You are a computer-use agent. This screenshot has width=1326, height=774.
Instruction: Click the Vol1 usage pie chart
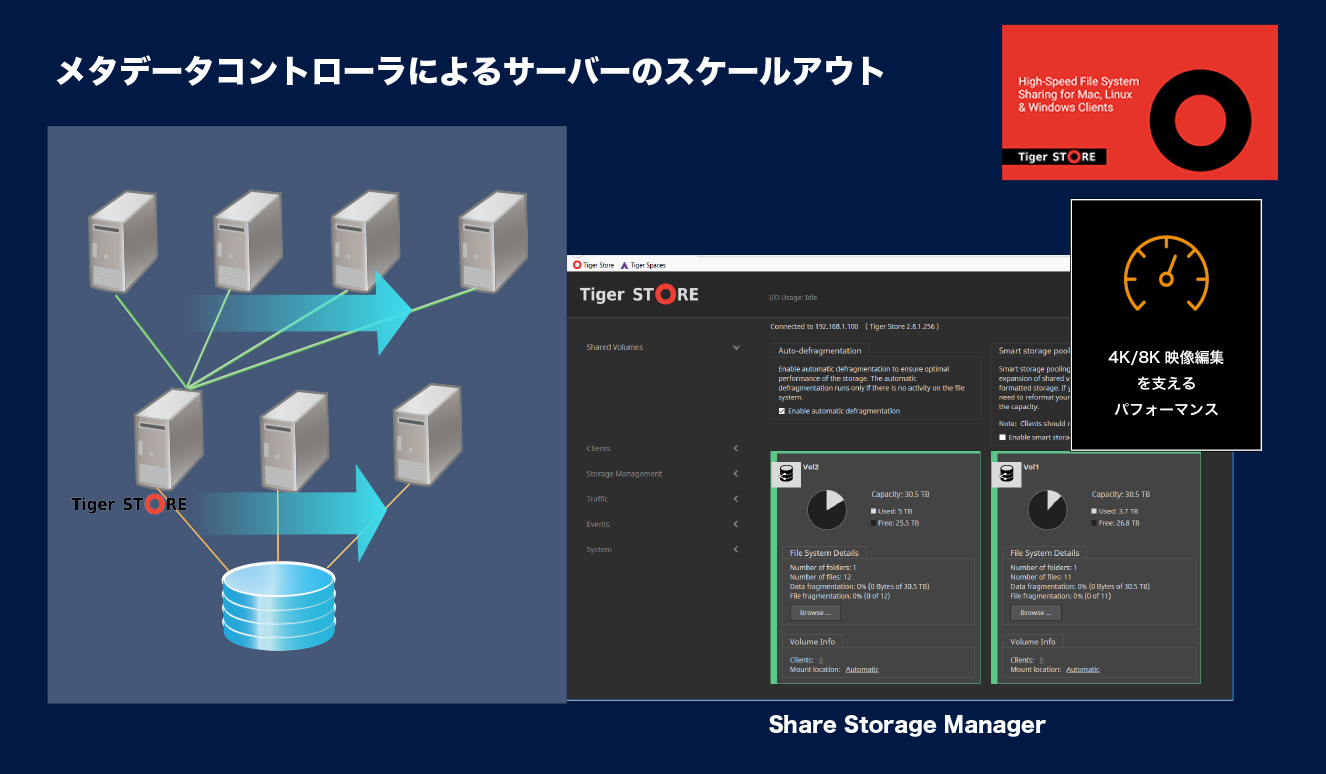(x=1047, y=509)
